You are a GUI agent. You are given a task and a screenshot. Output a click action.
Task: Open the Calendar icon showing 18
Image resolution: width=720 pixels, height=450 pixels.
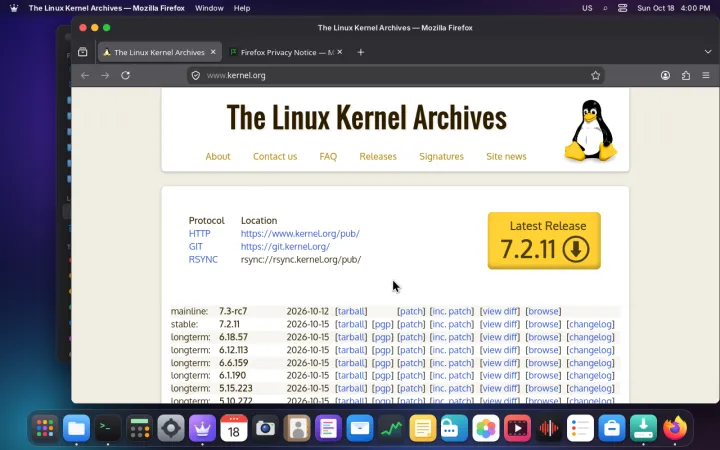pos(234,428)
